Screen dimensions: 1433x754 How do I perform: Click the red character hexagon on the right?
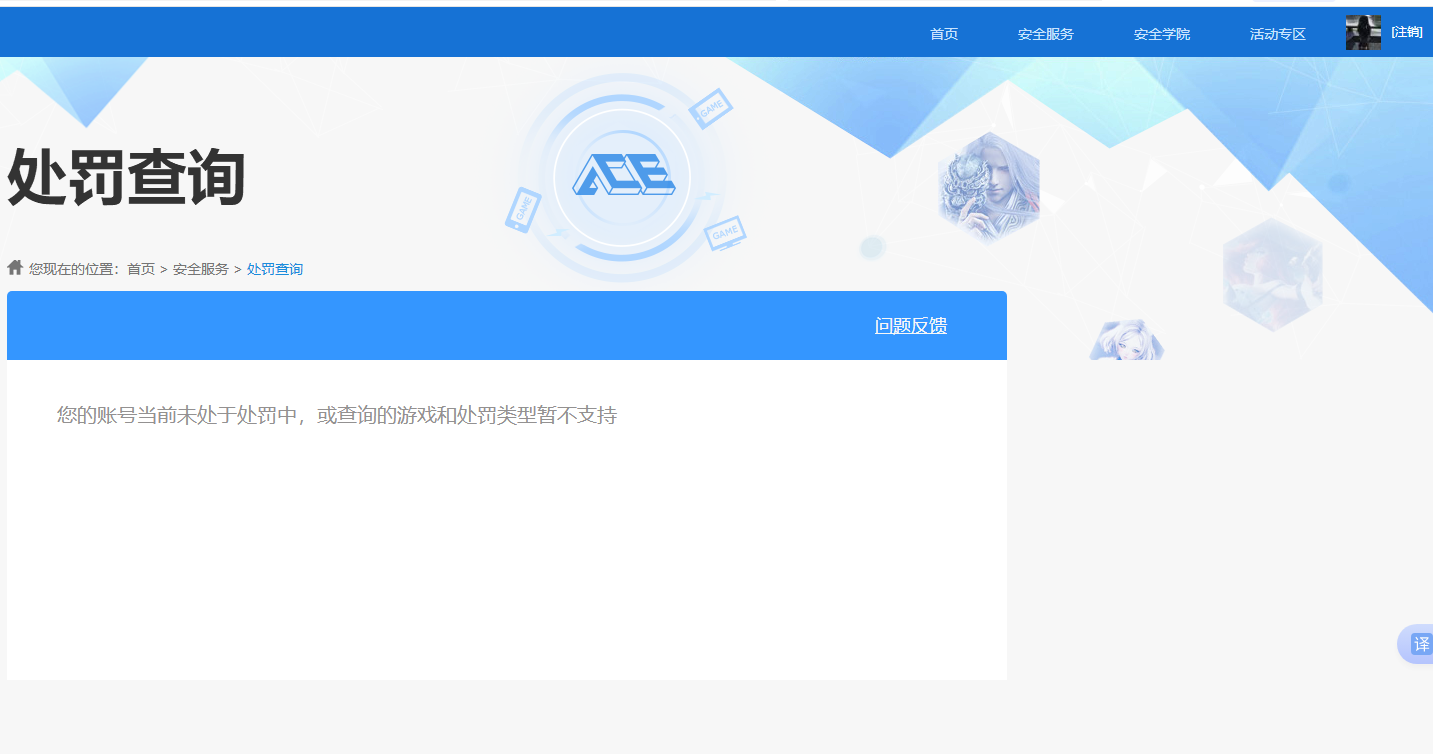[1272, 274]
